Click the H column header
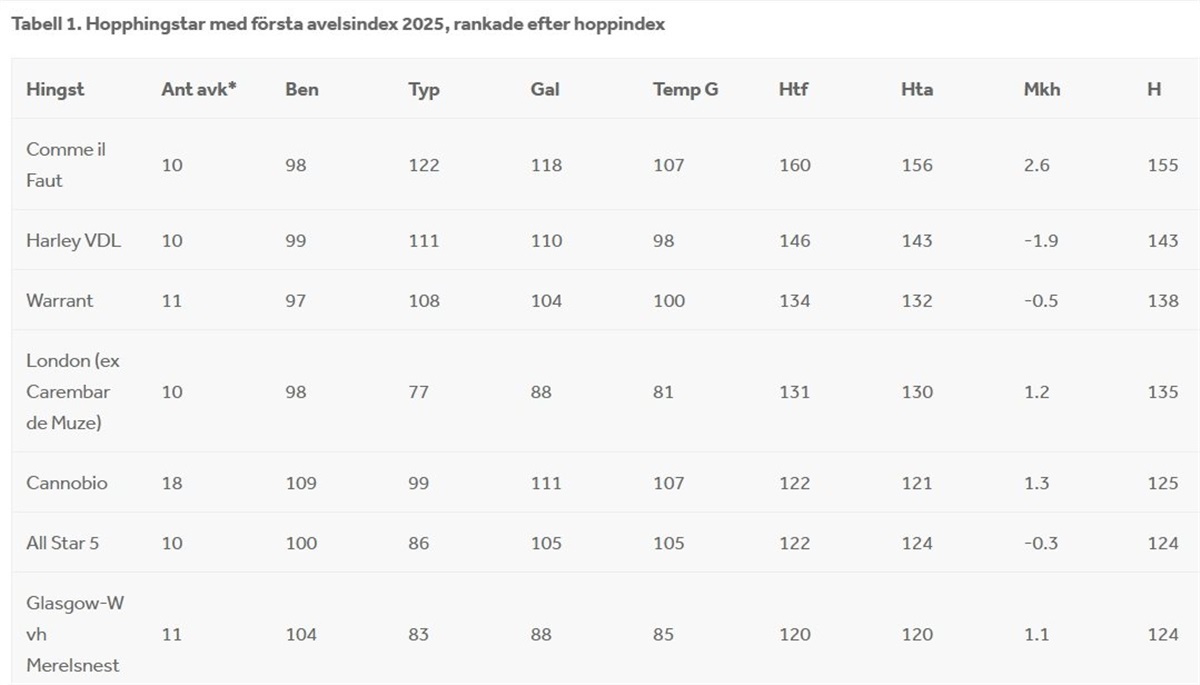1200x685 pixels. tap(1153, 89)
